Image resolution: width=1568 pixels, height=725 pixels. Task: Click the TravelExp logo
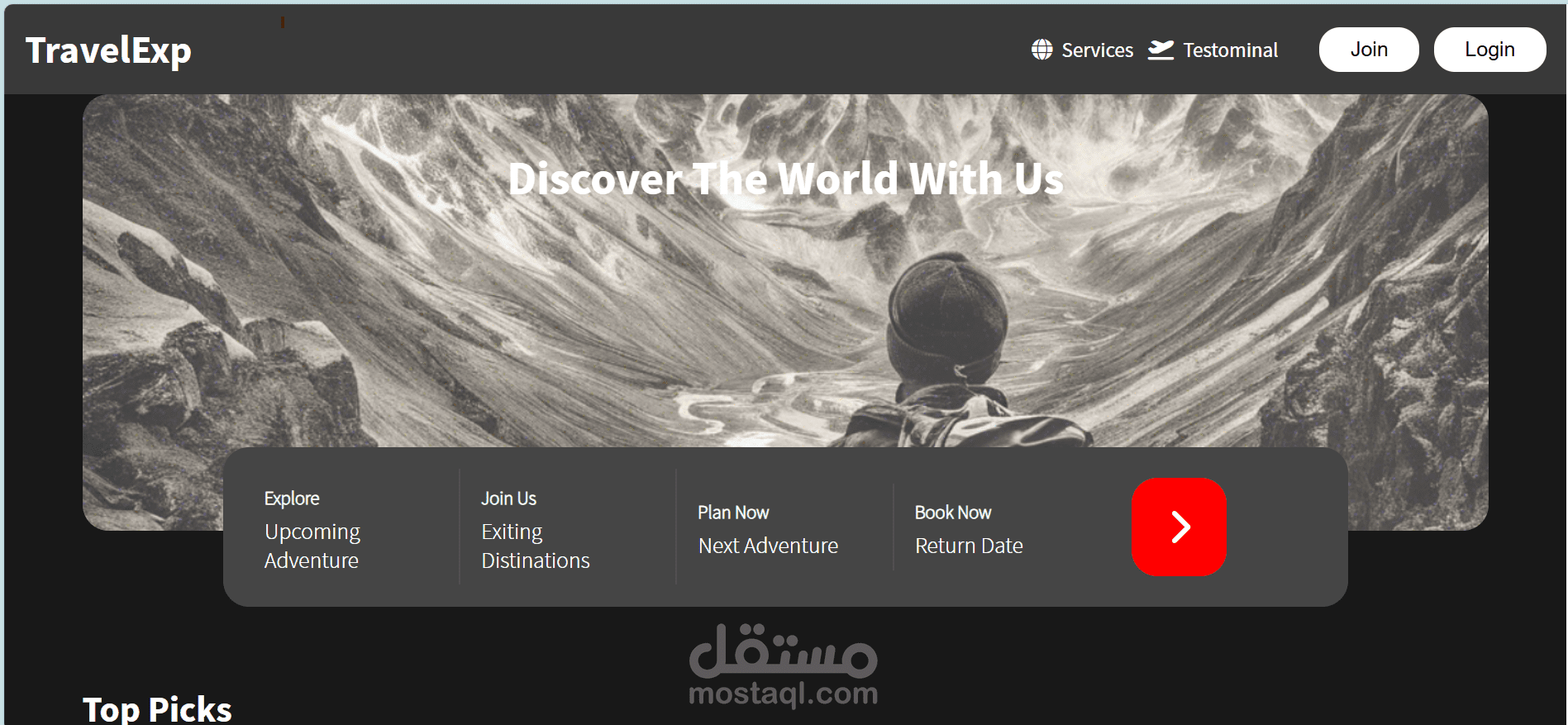pos(108,51)
